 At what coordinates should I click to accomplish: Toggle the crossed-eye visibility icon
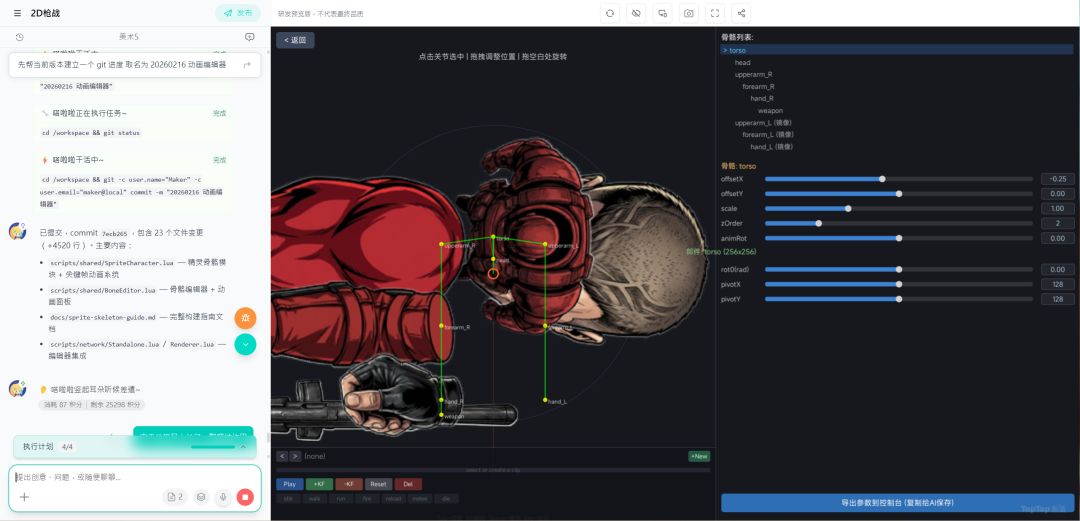click(x=636, y=13)
